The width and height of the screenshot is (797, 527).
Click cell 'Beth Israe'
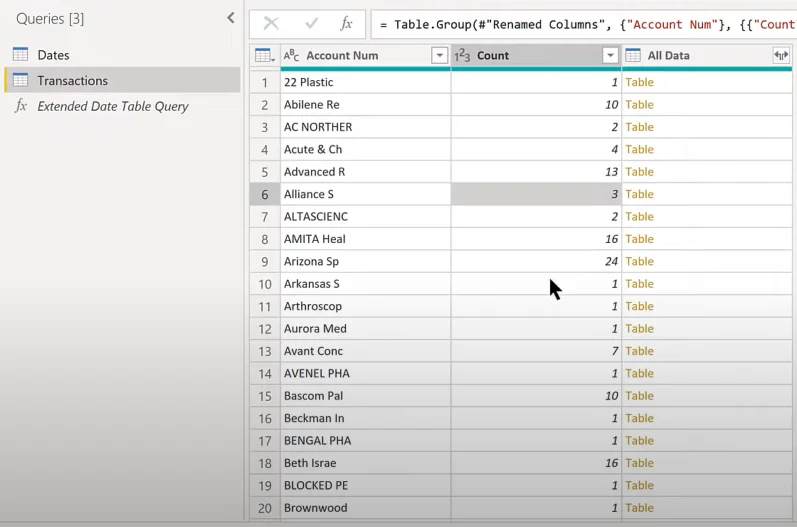point(365,462)
